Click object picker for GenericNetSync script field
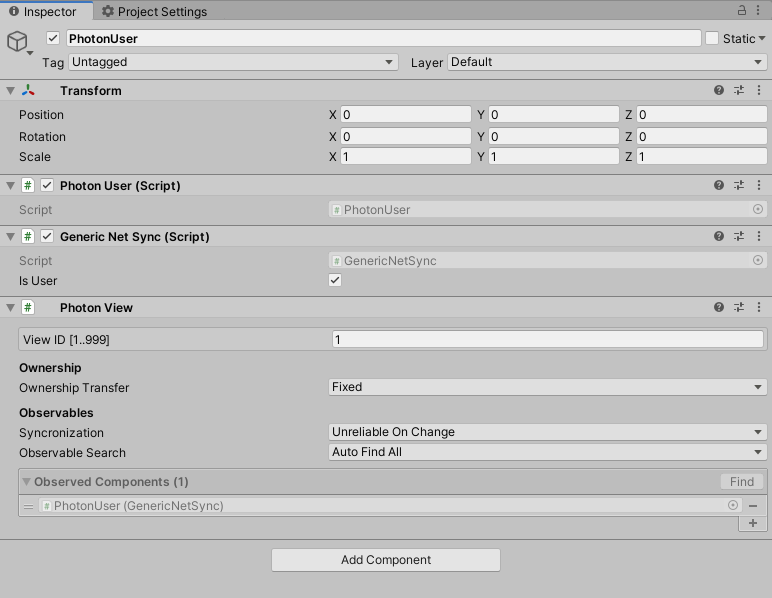 click(758, 260)
